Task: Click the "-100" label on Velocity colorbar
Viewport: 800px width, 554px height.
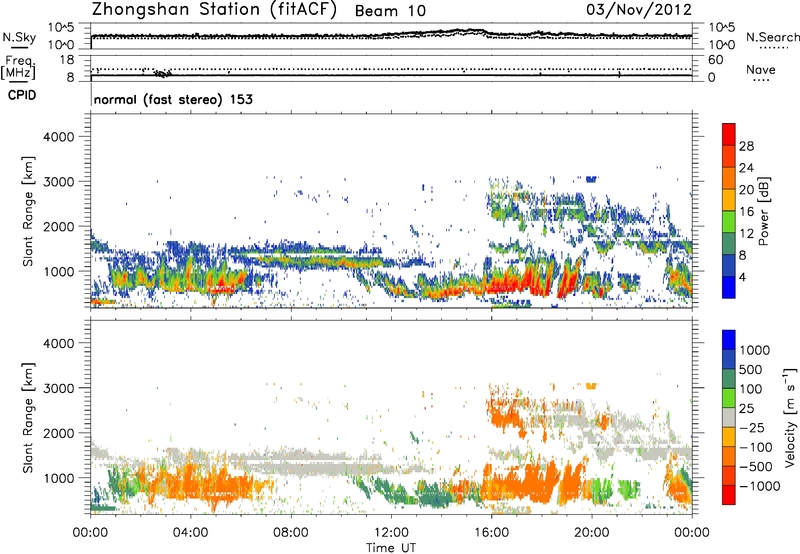Action: [756, 447]
